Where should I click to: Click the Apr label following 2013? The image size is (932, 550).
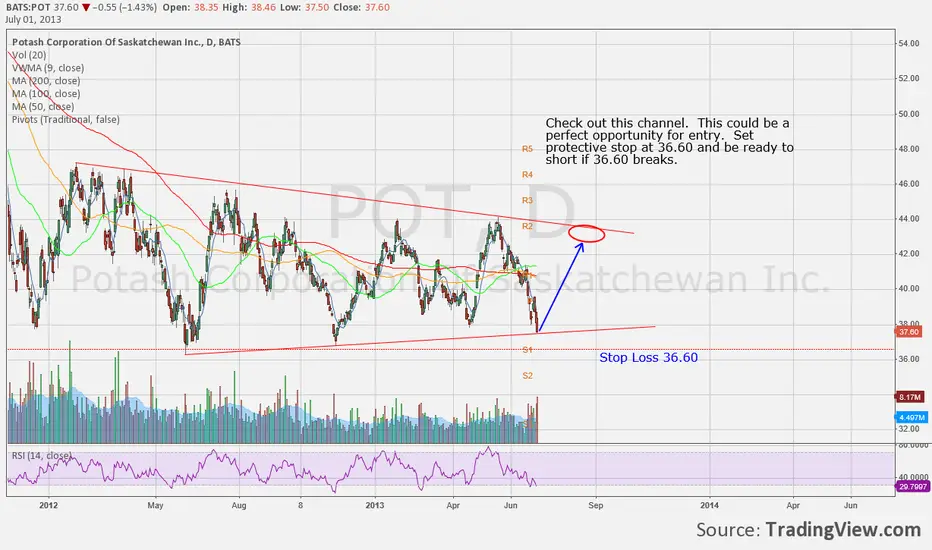453,505
